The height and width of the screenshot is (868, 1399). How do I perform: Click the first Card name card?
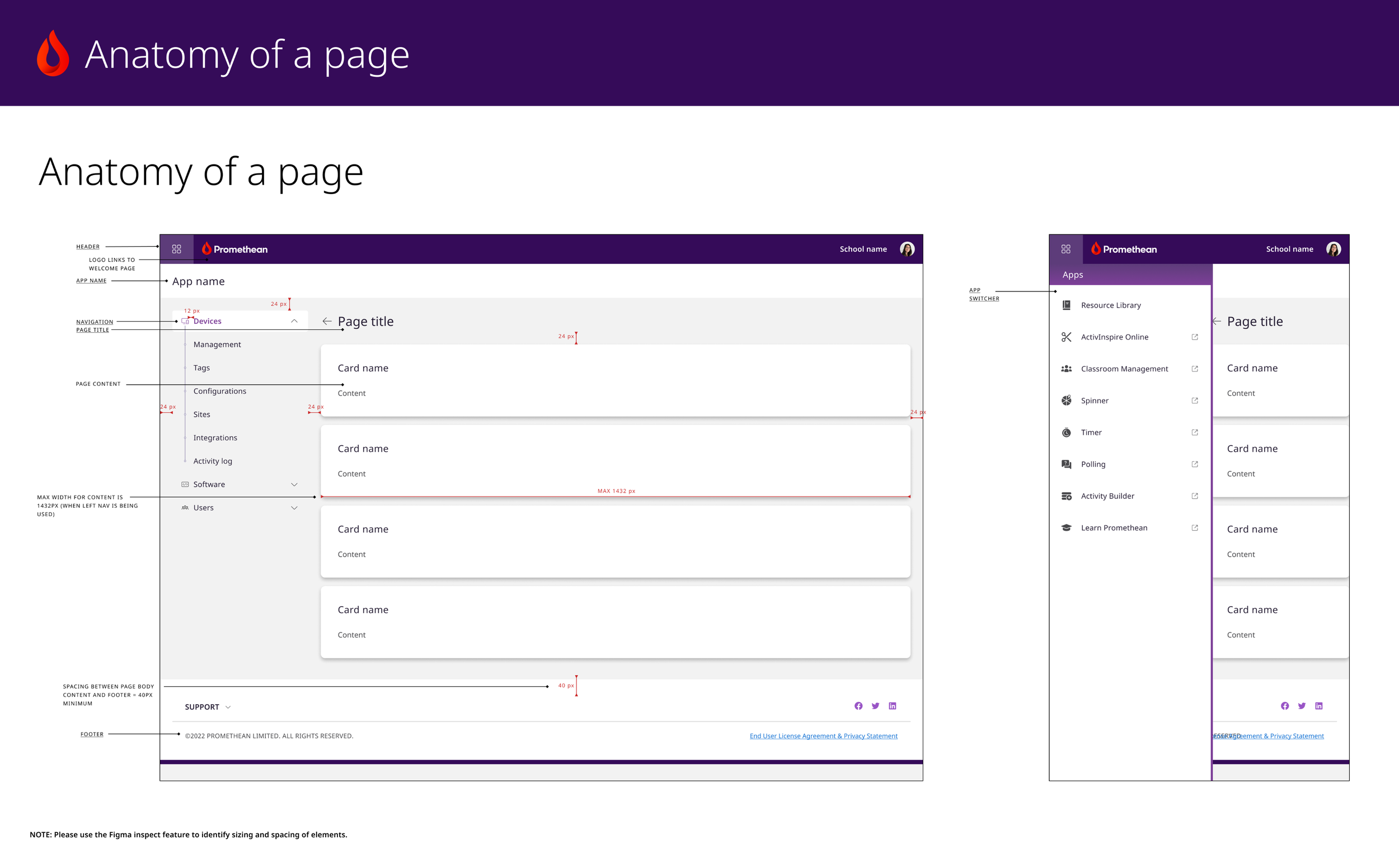pyautogui.click(x=614, y=380)
